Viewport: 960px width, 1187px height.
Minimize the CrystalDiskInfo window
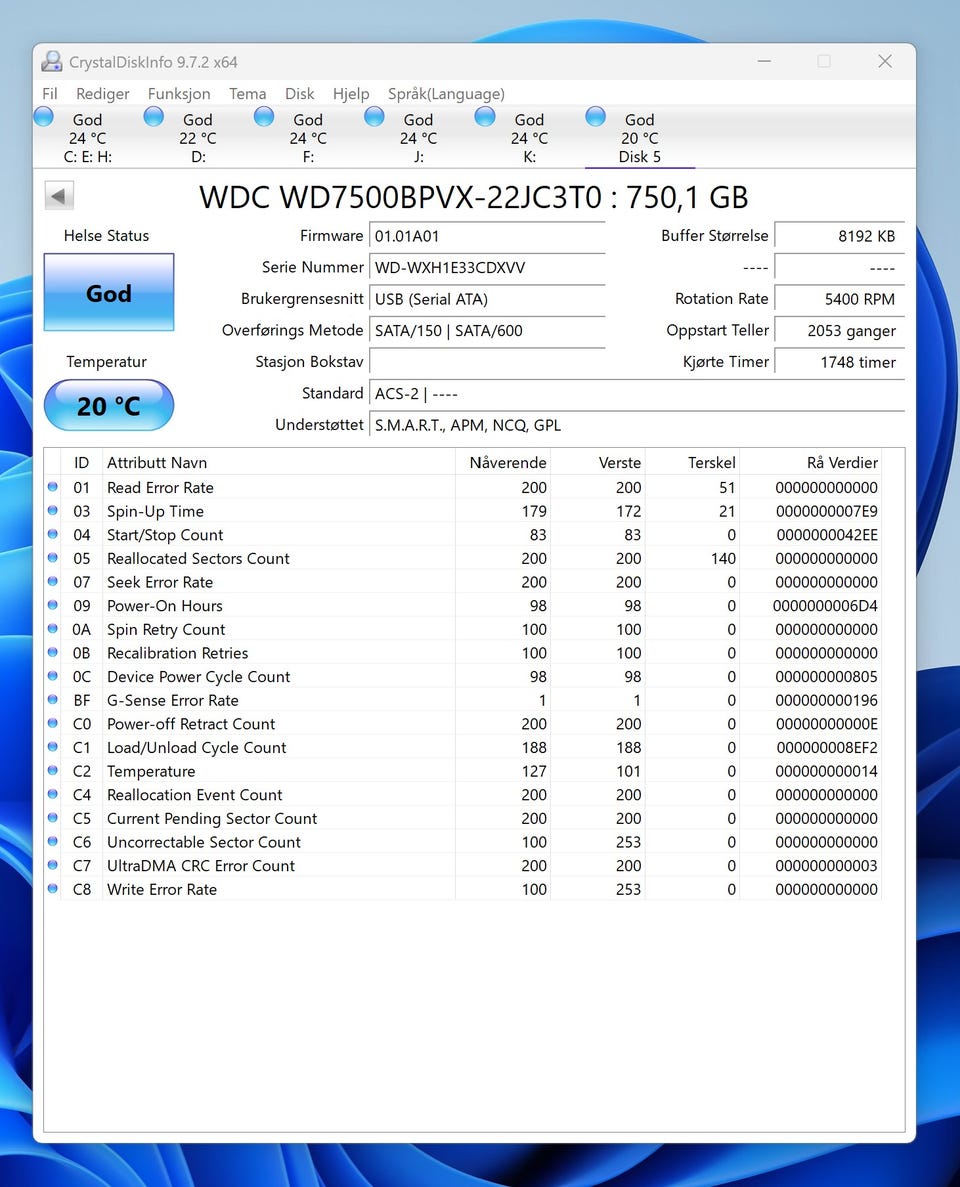point(764,61)
